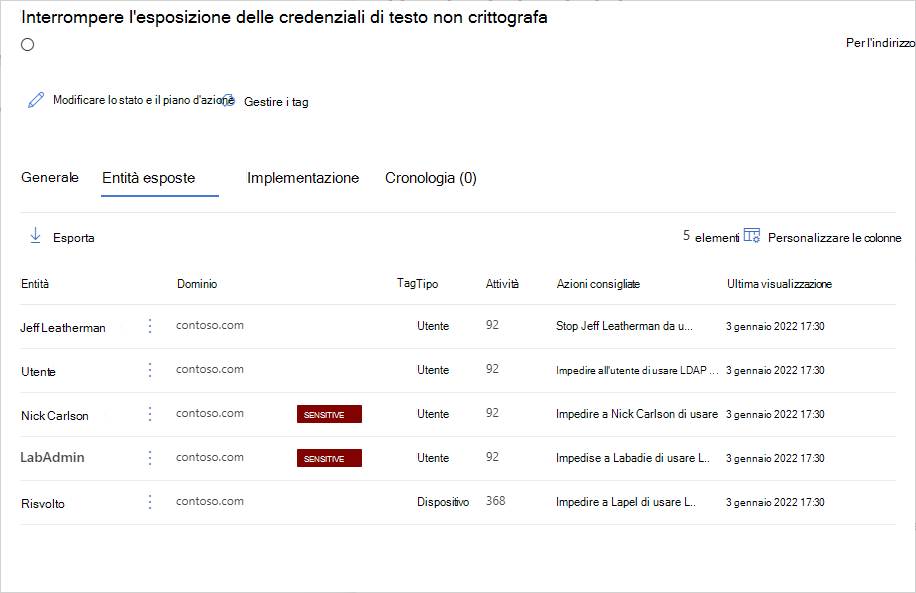Open the three-dot menu for LabAdmin
This screenshot has width=916, height=593.
[150, 458]
